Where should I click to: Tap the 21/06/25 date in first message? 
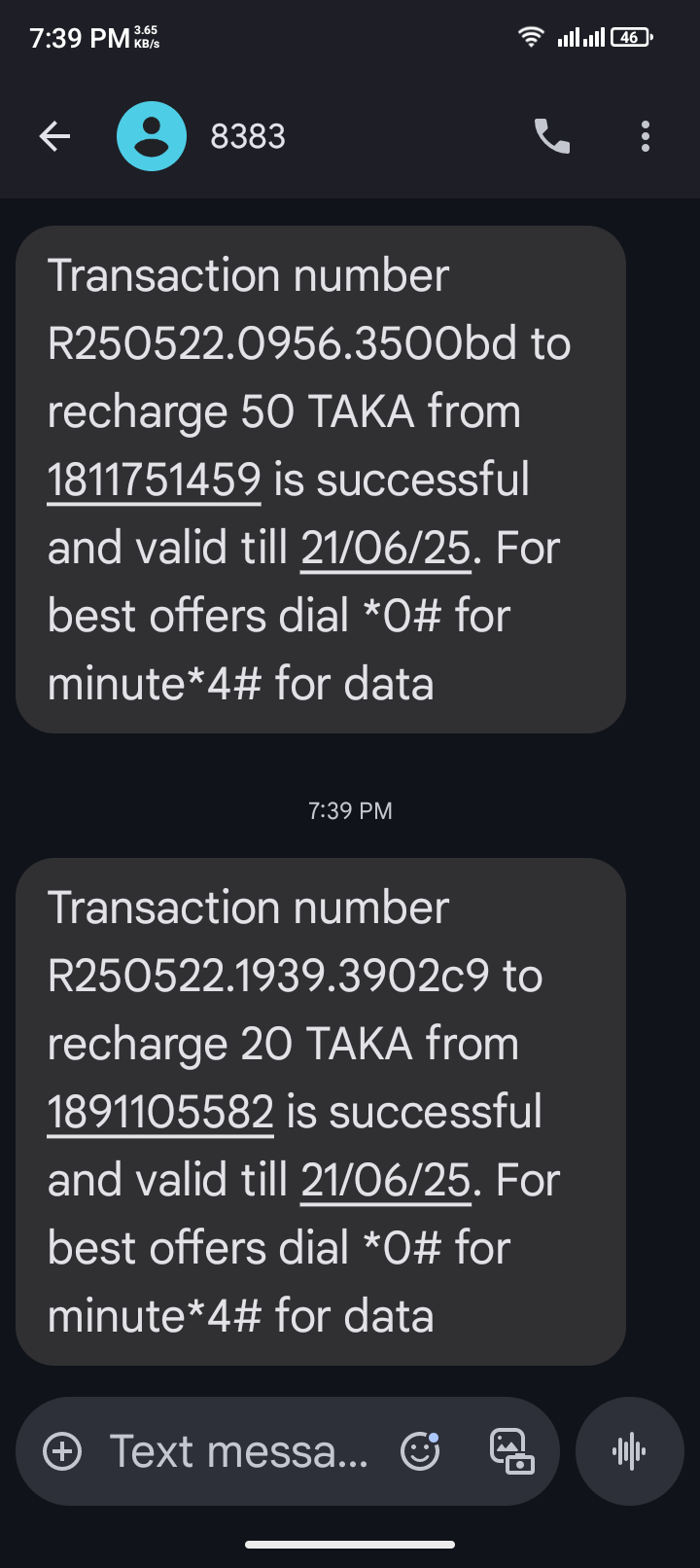(x=386, y=548)
